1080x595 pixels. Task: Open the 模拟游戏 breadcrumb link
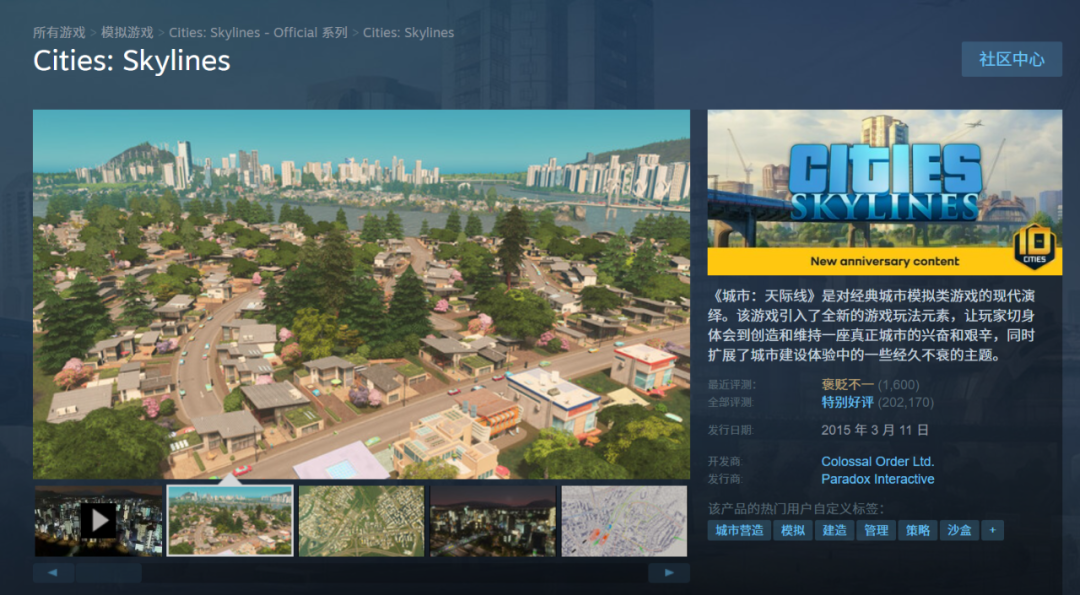click(x=127, y=32)
